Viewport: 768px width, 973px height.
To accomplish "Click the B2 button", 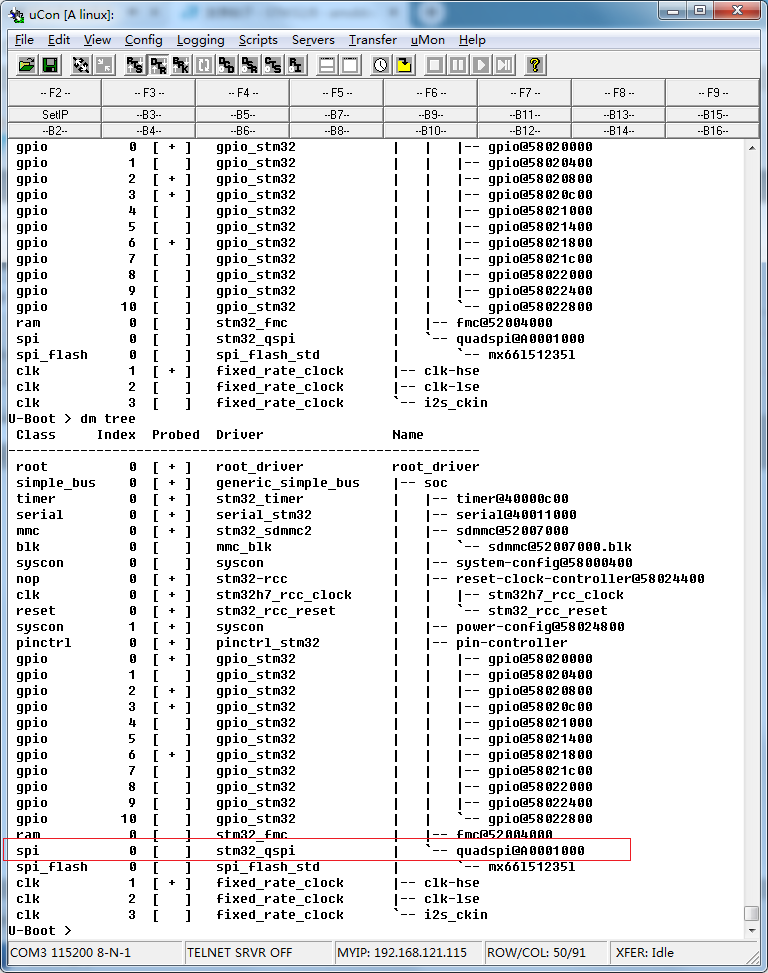I will point(55,131).
